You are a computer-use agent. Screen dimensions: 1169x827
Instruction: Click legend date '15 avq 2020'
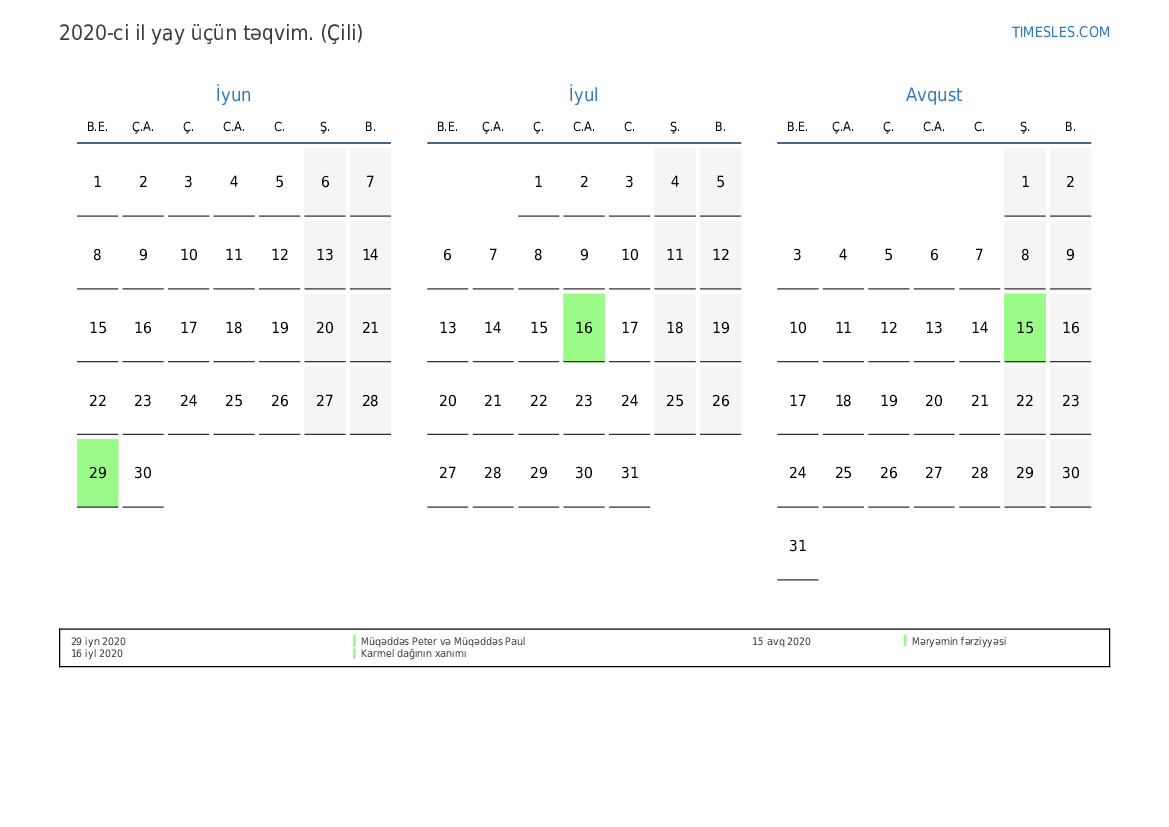click(x=781, y=641)
